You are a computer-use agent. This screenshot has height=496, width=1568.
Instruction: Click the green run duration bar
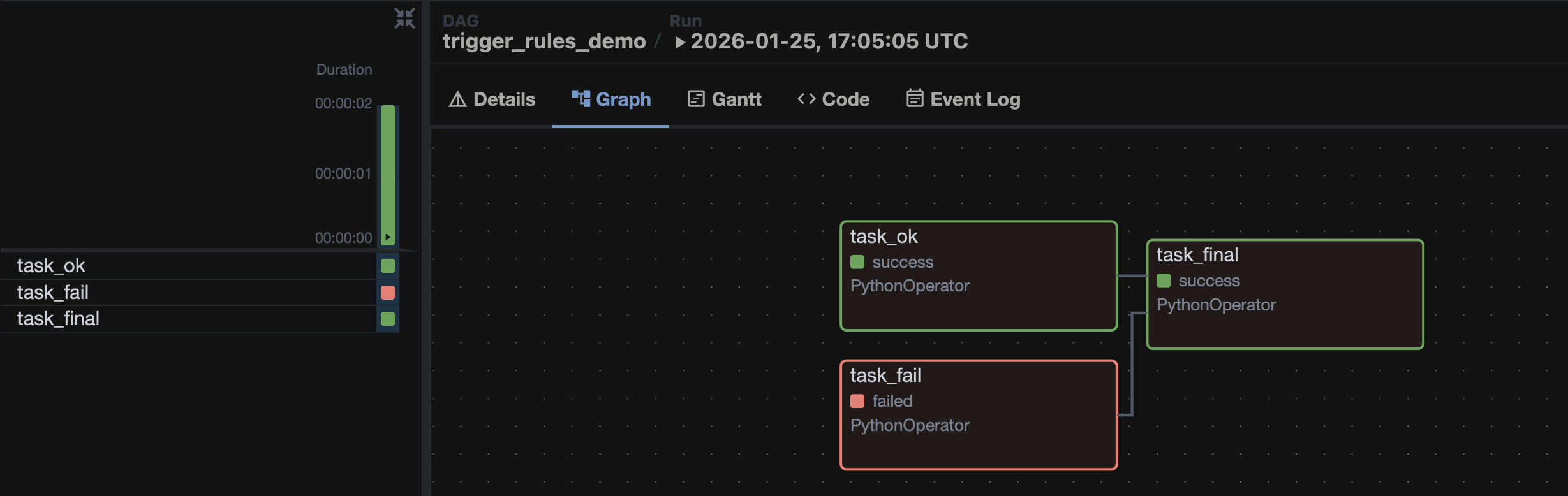pos(388,172)
